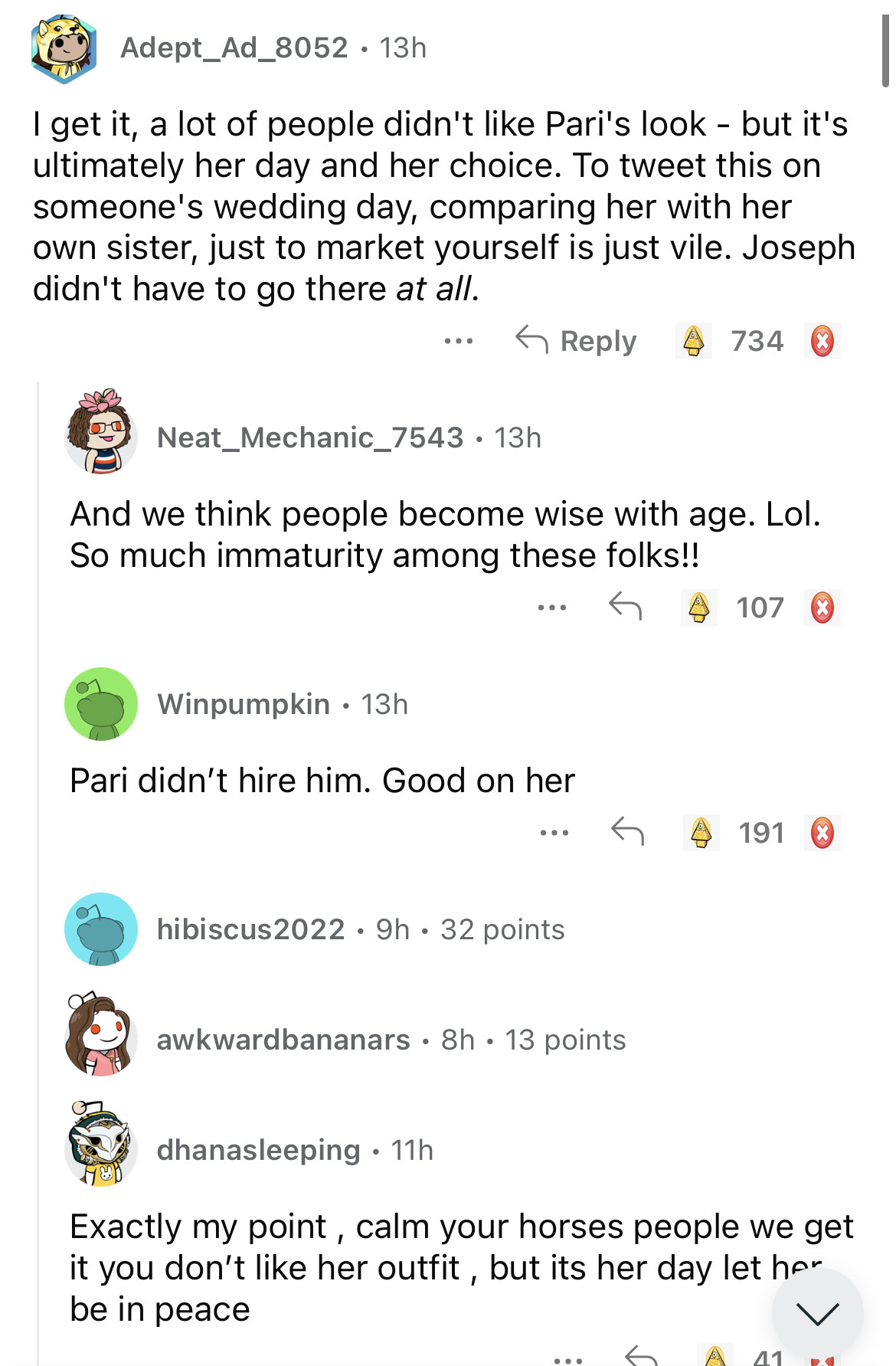Downvote Adept_Ad_8052's comment with 734 points
896x1366 pixels.
click(x=822, y=341)
